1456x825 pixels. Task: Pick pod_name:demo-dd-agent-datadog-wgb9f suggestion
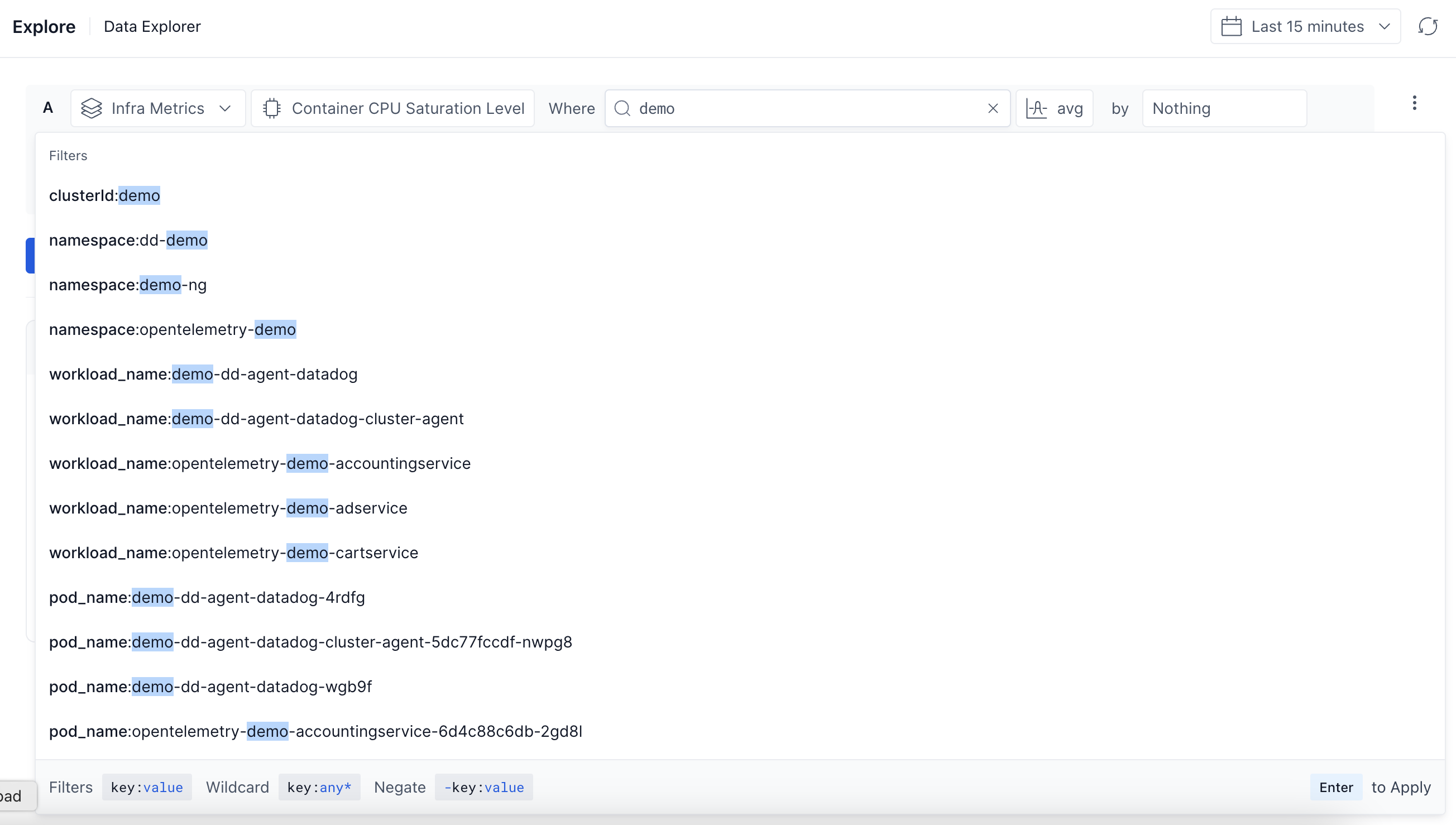[210, 686]
